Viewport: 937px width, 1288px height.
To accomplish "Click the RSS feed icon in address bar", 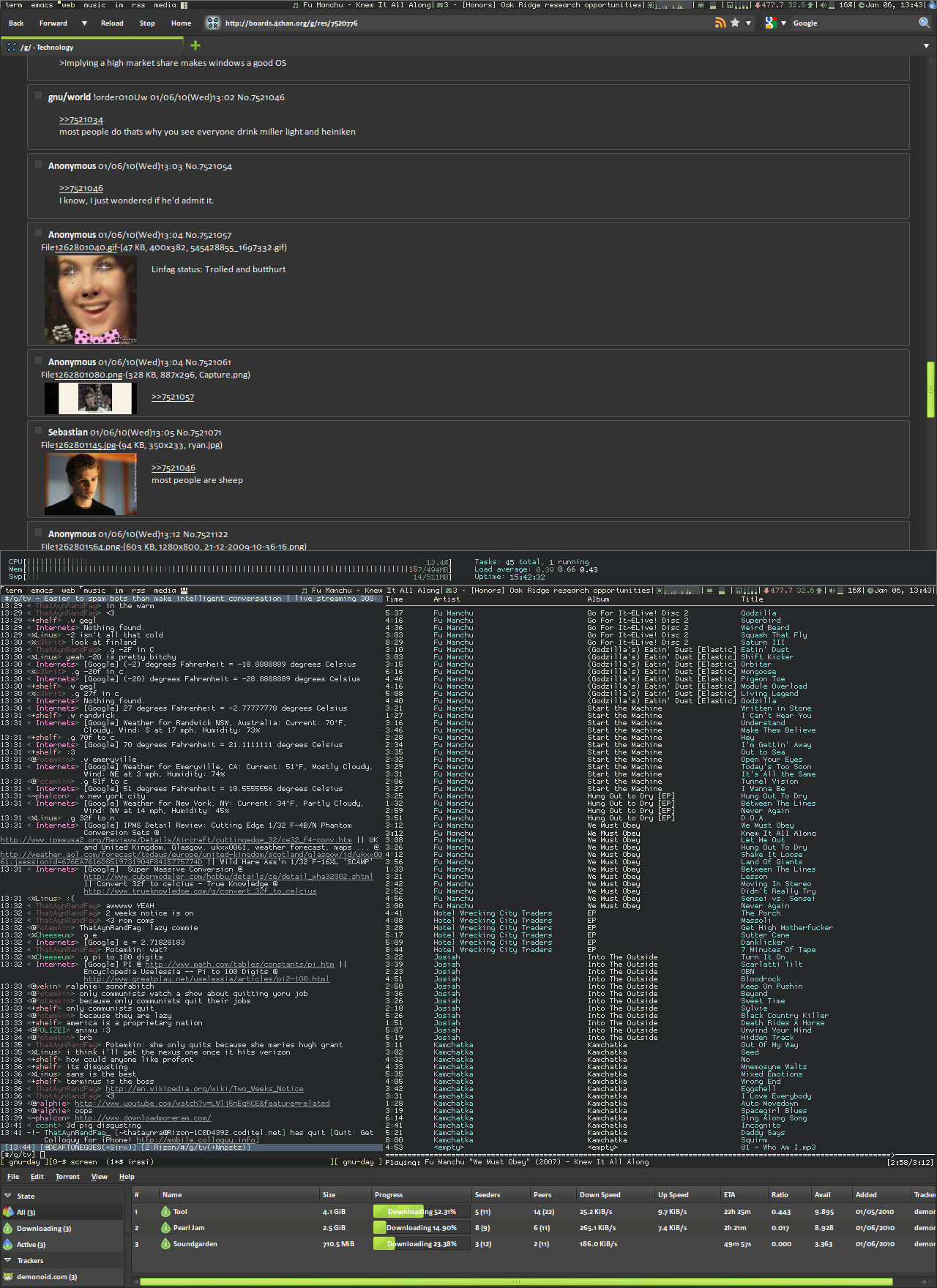I will point(721,23).
